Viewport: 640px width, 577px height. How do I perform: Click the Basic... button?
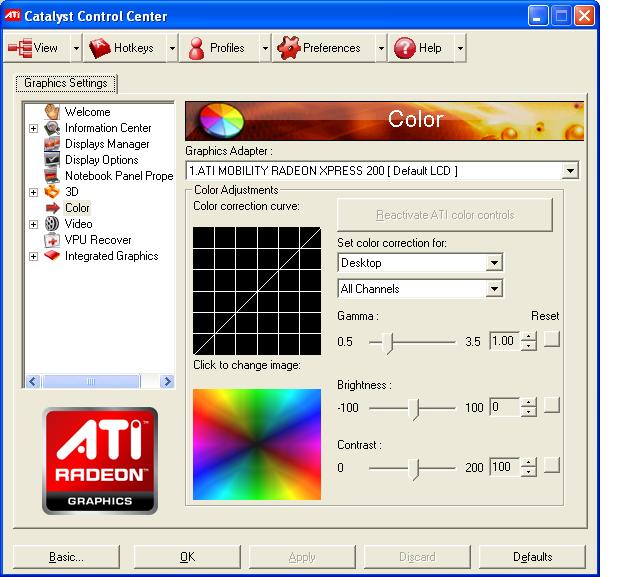(x=66, y=557)
